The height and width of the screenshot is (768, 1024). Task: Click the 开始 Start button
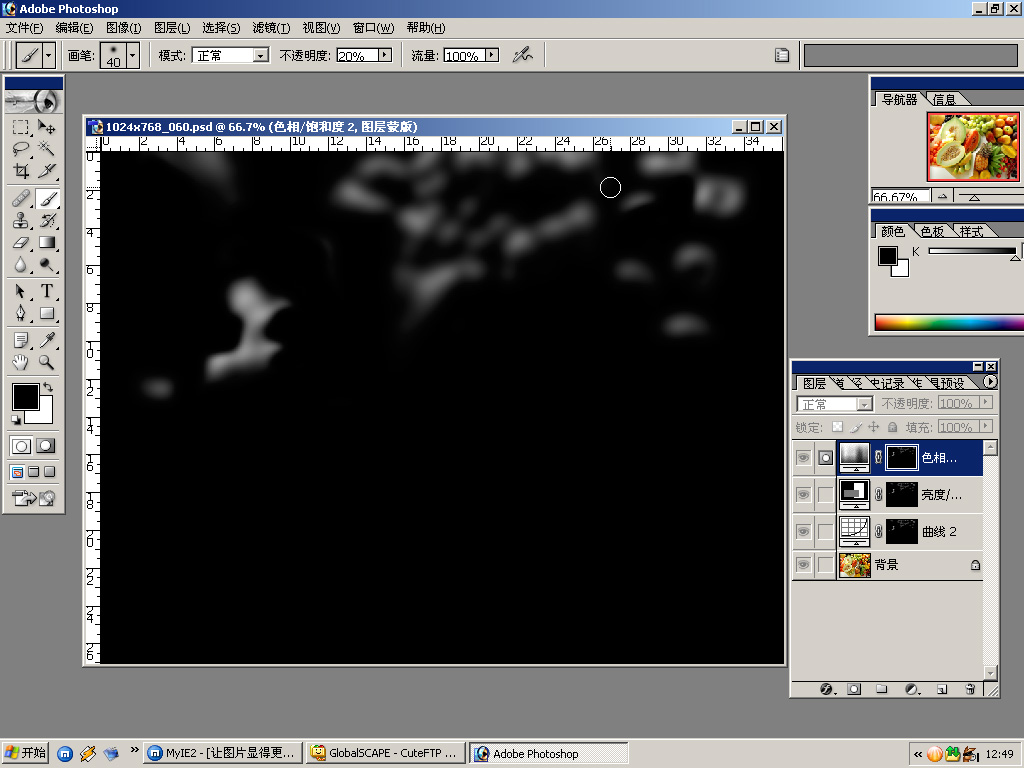[26, 753]
